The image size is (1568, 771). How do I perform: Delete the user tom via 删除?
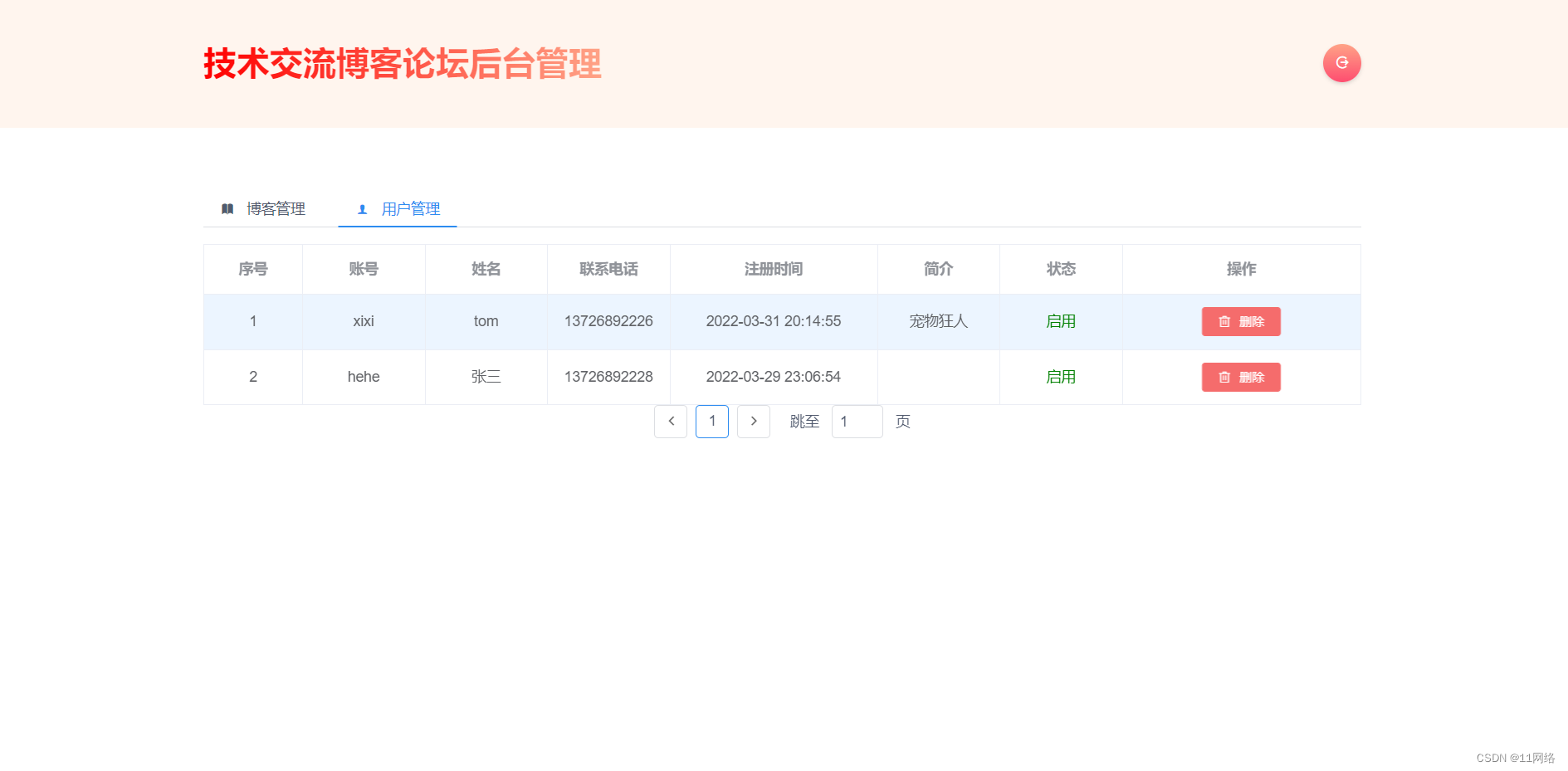1241,322
